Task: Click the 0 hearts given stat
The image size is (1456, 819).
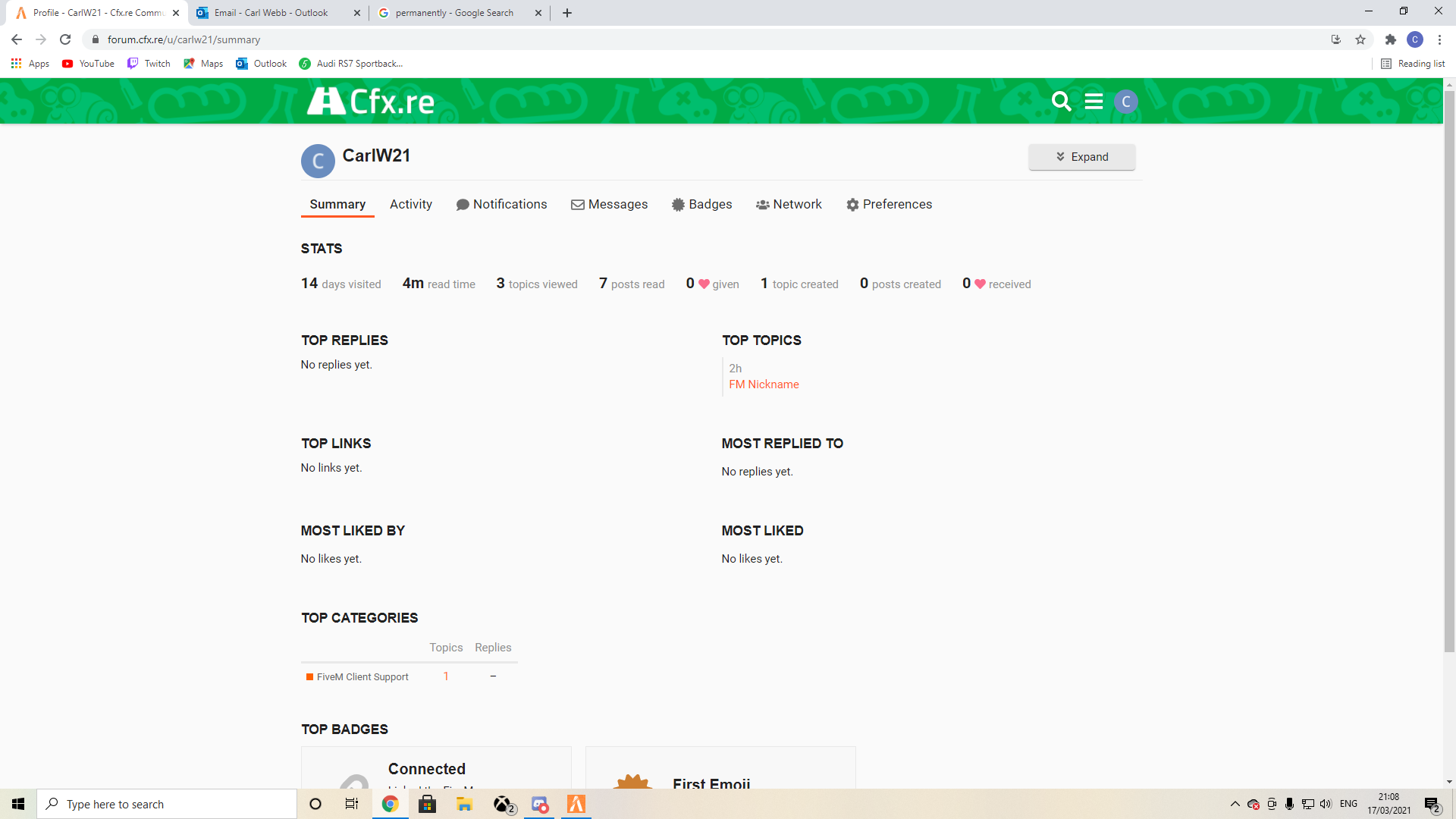Action: click(712, 284)
